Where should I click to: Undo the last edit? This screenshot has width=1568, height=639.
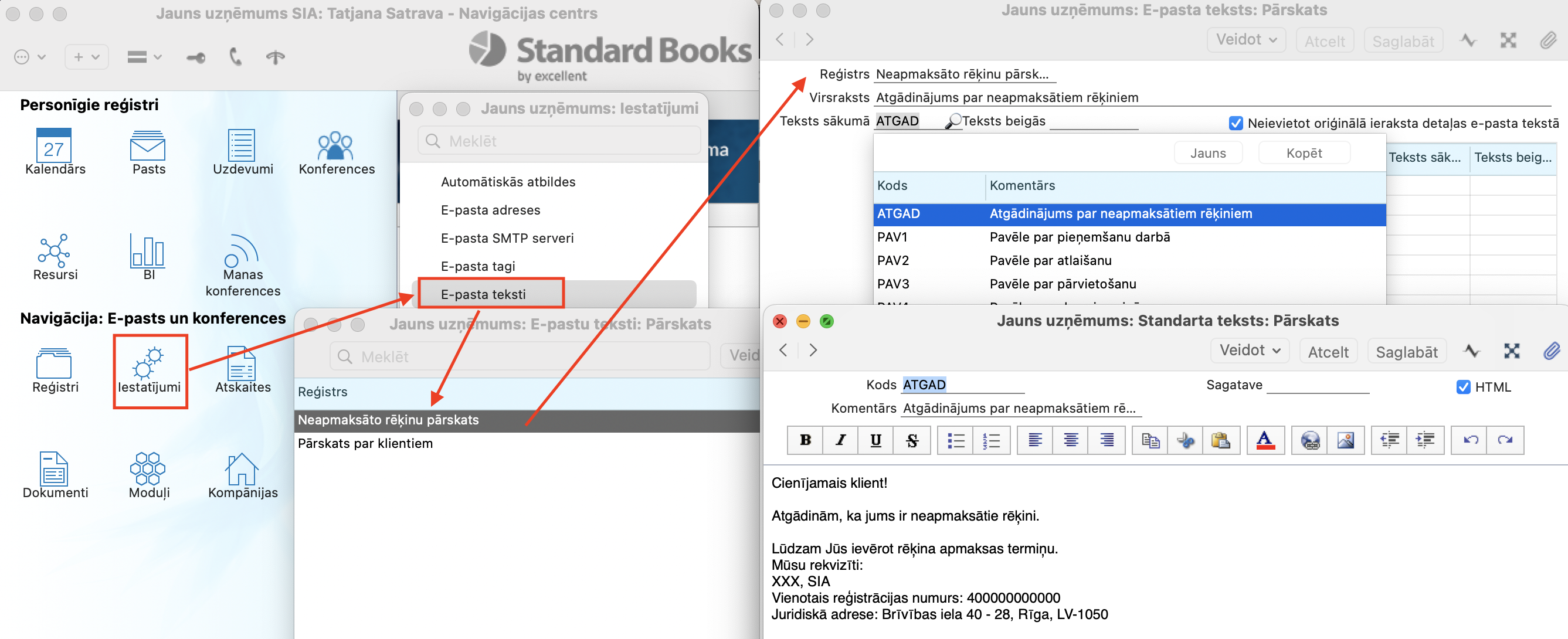[x=1470, y=440]
